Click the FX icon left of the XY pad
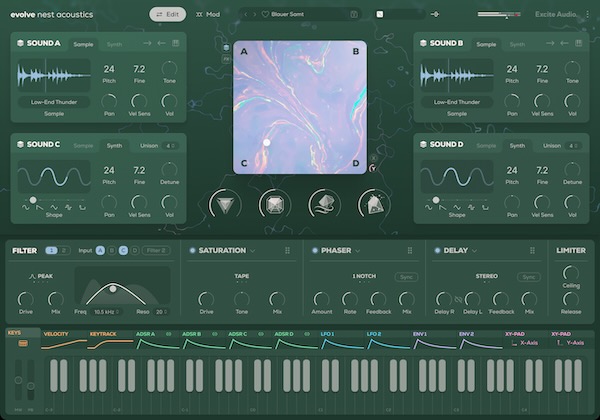The height and width of the screenshot is (420, 600). coord(226,59)
